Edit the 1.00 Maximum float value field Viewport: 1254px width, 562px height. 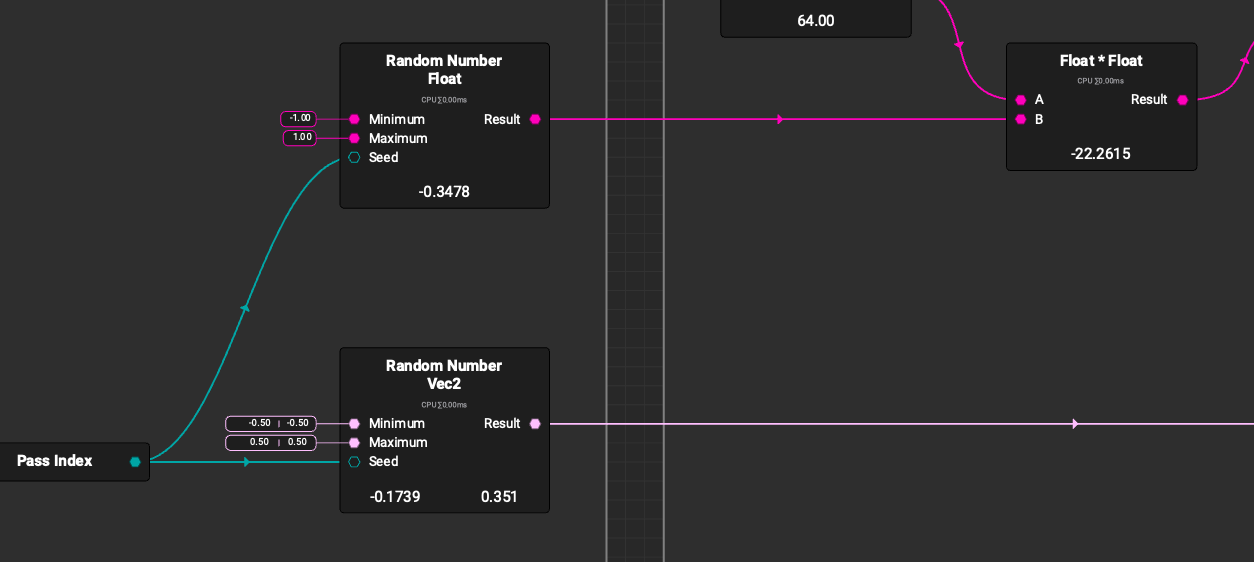tap(300, 138)
